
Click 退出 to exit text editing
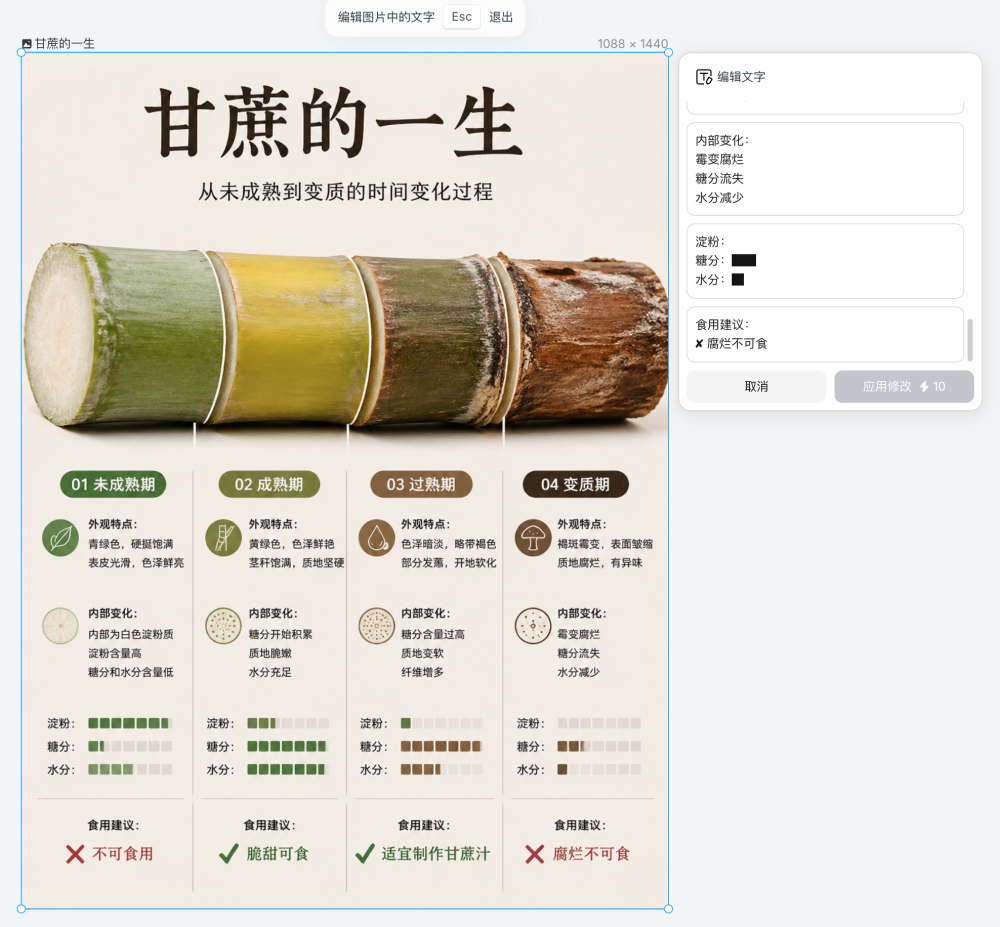(x=501, y=17)
